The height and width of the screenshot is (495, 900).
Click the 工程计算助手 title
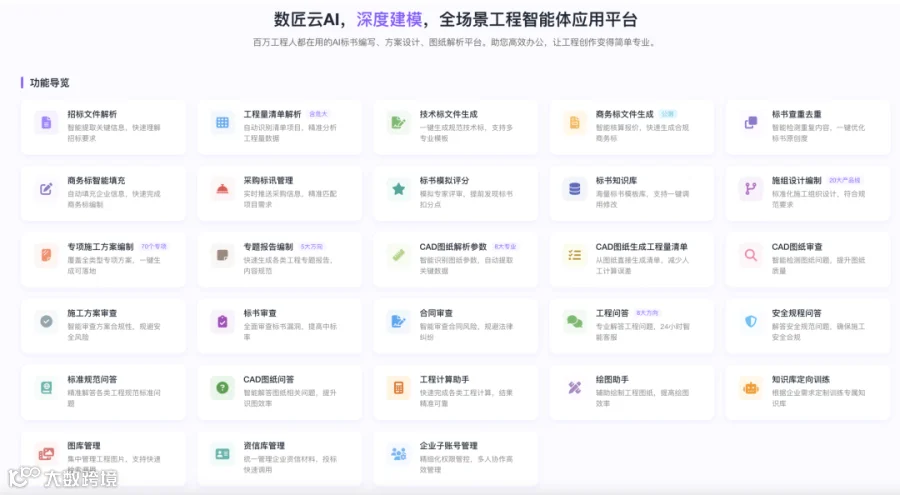click(x=444, y=380)
